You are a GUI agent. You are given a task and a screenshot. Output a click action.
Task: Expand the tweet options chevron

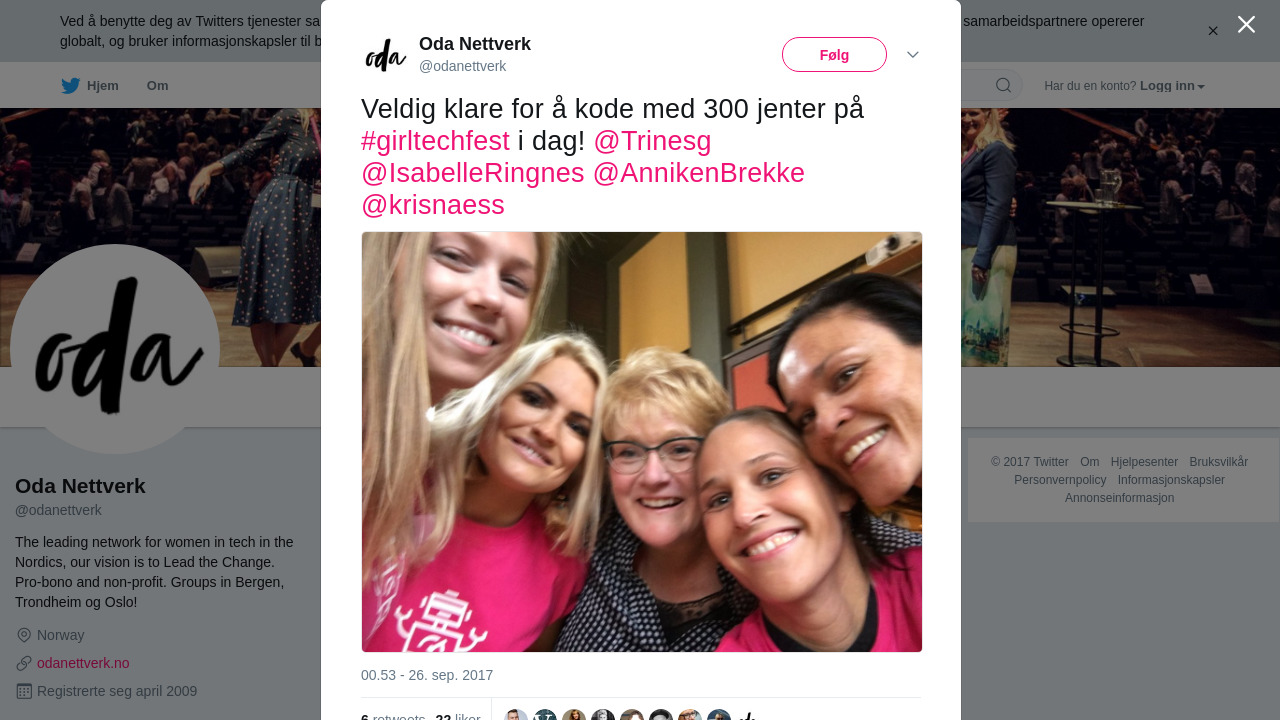(x=913, y=55)
